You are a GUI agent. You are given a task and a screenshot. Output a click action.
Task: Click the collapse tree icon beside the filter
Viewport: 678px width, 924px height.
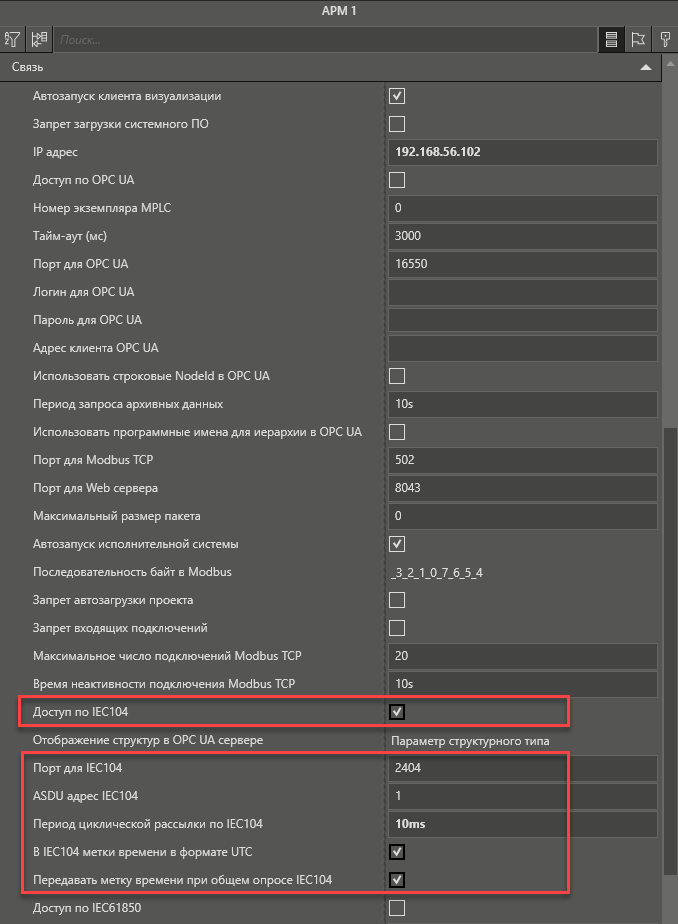point(39,40)
